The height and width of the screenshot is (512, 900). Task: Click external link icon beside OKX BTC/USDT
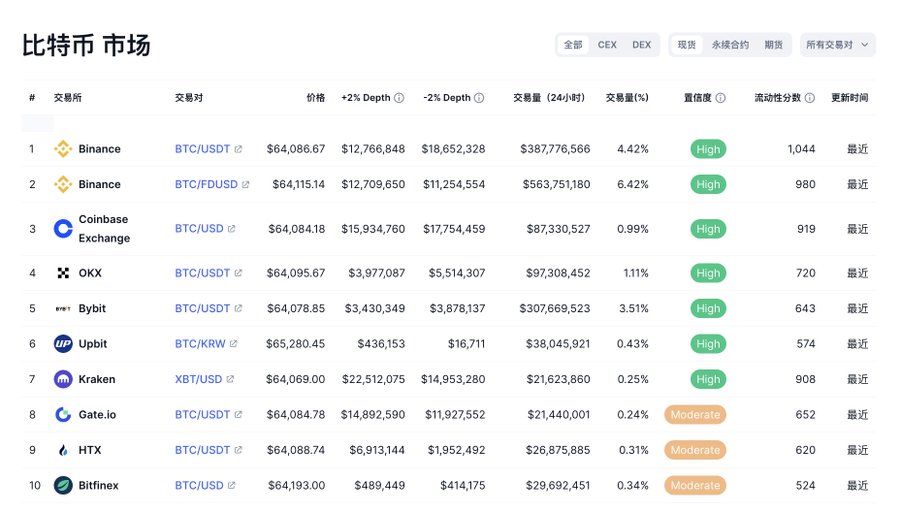238,273
